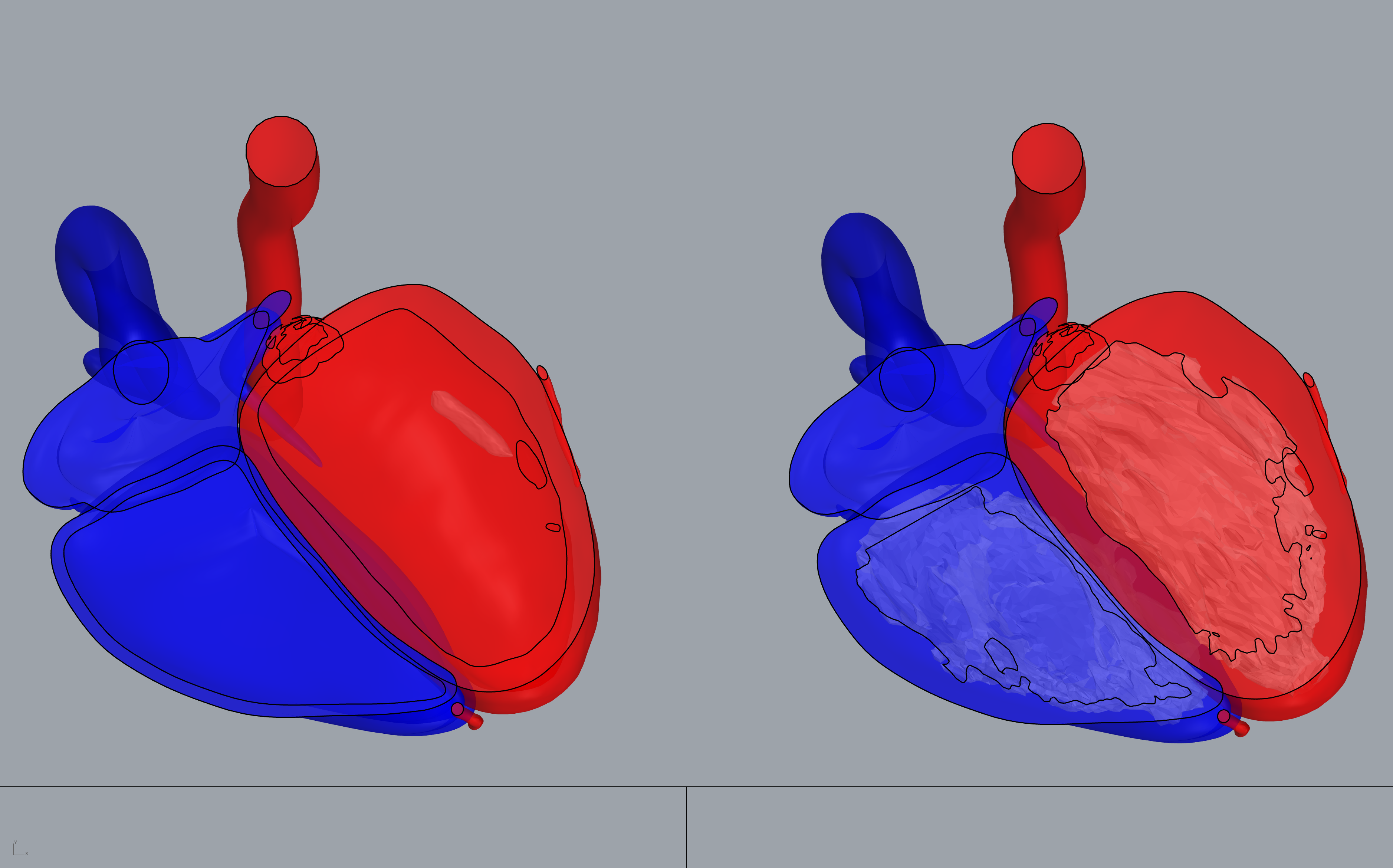This screenshot has width=1393, height=868.
Task: Click inside the empty bottom-right viewport pane
Action: coord(1039,827)
